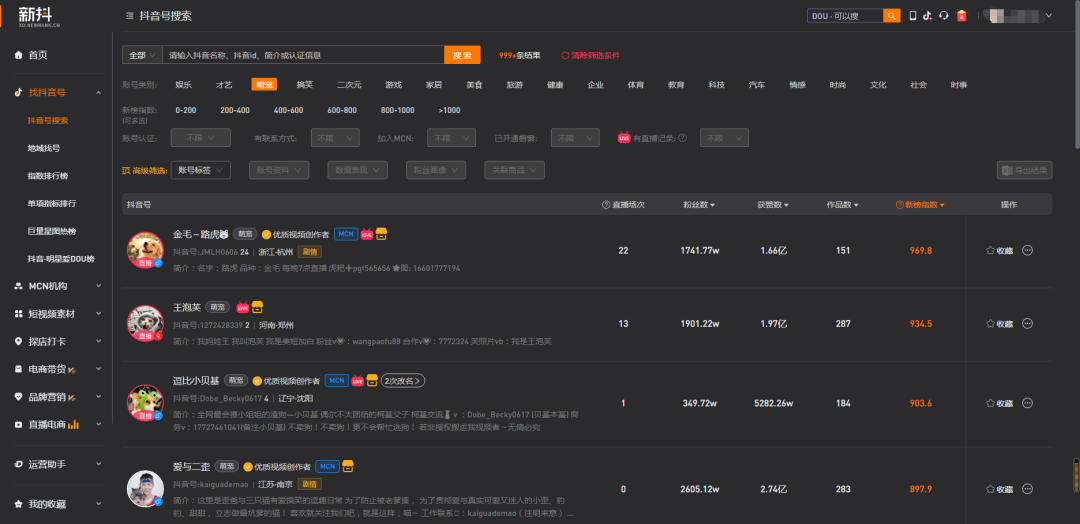Click the help icon beside 新榜指数 column
This screenshot has height=524, width=1080.
click(x=900, y=205)
